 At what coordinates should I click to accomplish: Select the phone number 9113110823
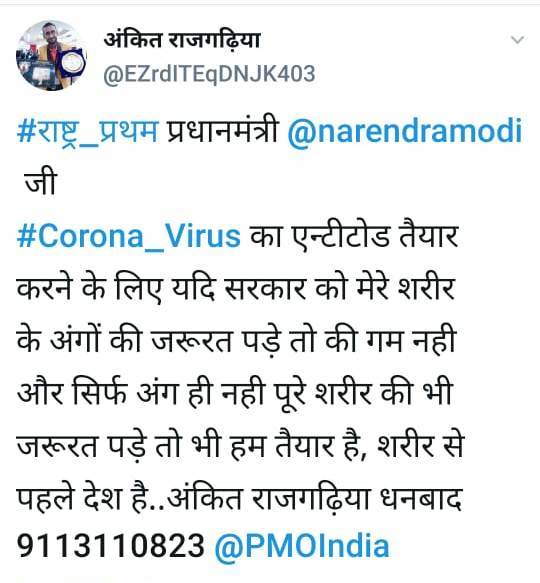(x=110, y=546)
